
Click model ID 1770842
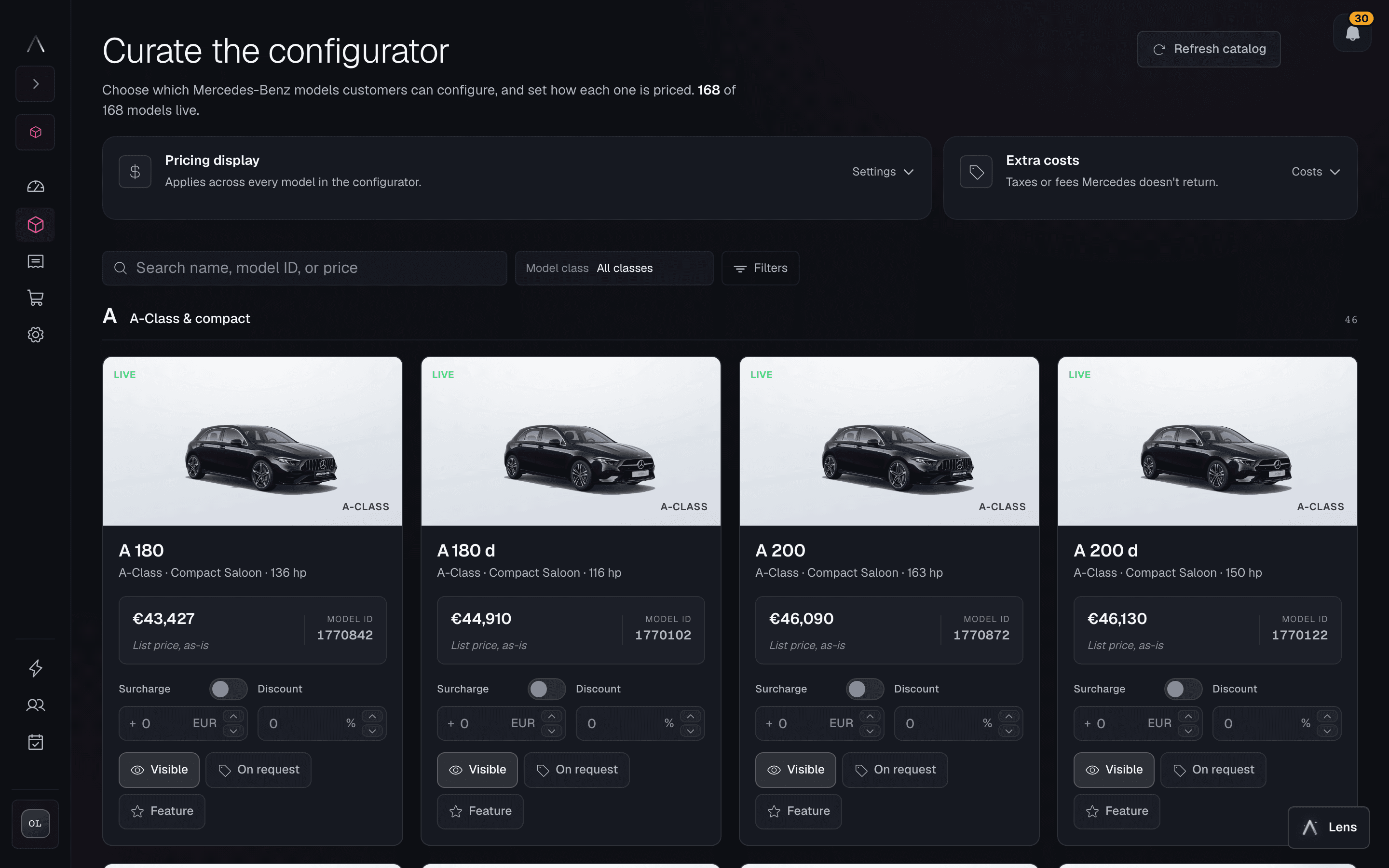345,635
